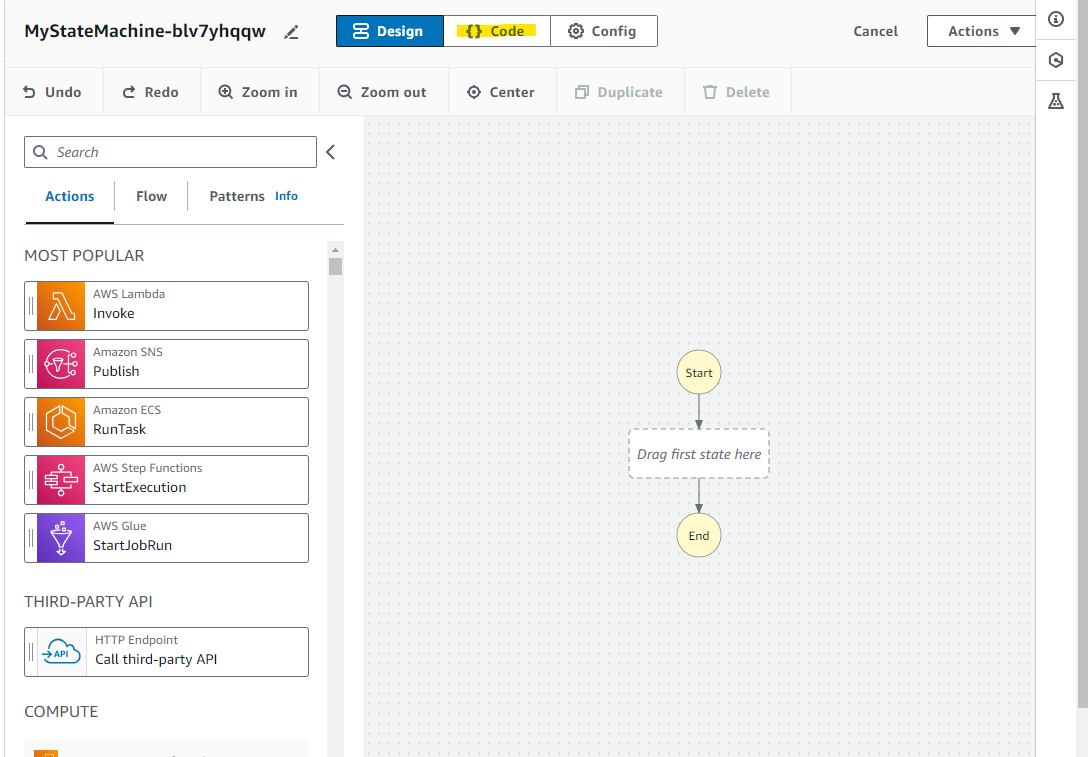
Task: Click the HTTP Endpoint API icon
Action: point(62,652)
